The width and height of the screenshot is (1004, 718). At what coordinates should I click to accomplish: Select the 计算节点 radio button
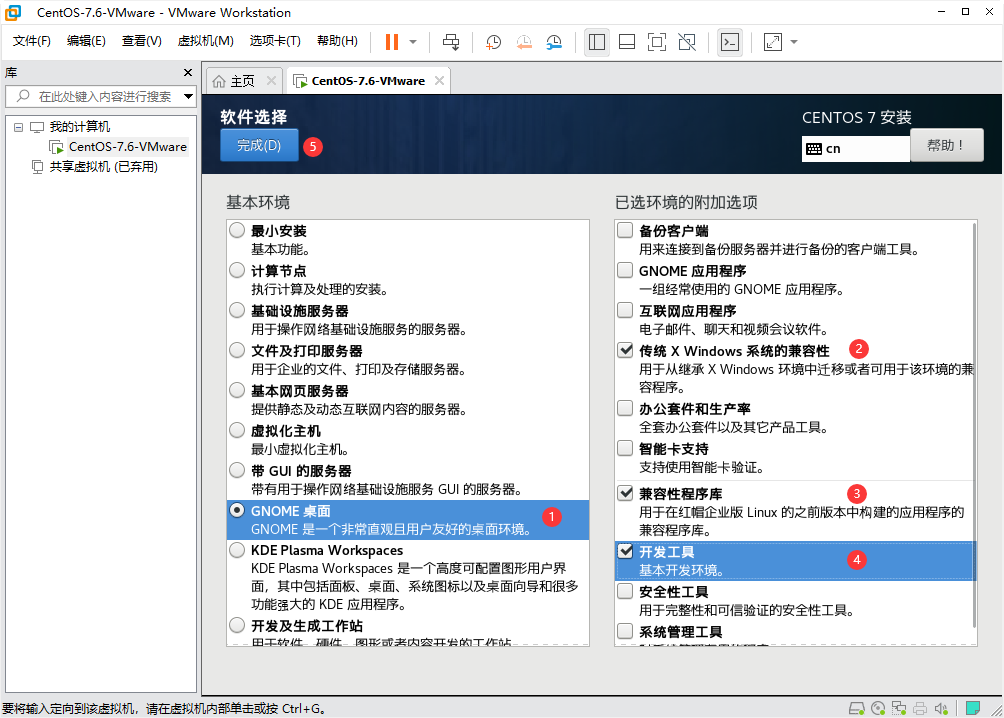[x=238, y=270]
